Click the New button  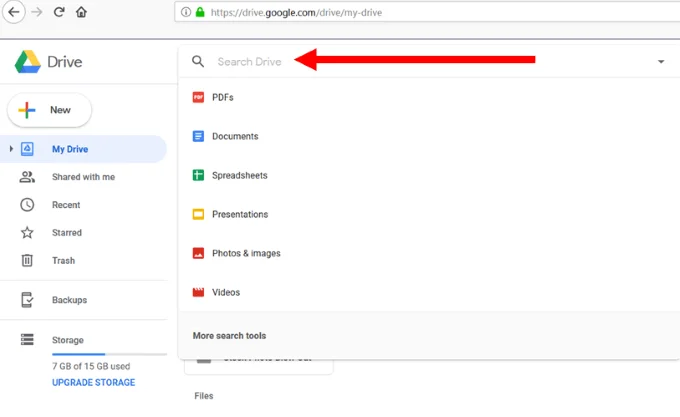point(49,110)
